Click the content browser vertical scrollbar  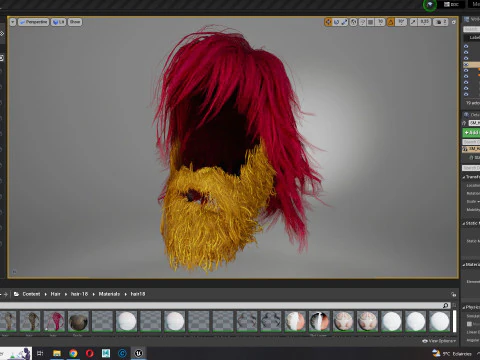coord(454,321)
